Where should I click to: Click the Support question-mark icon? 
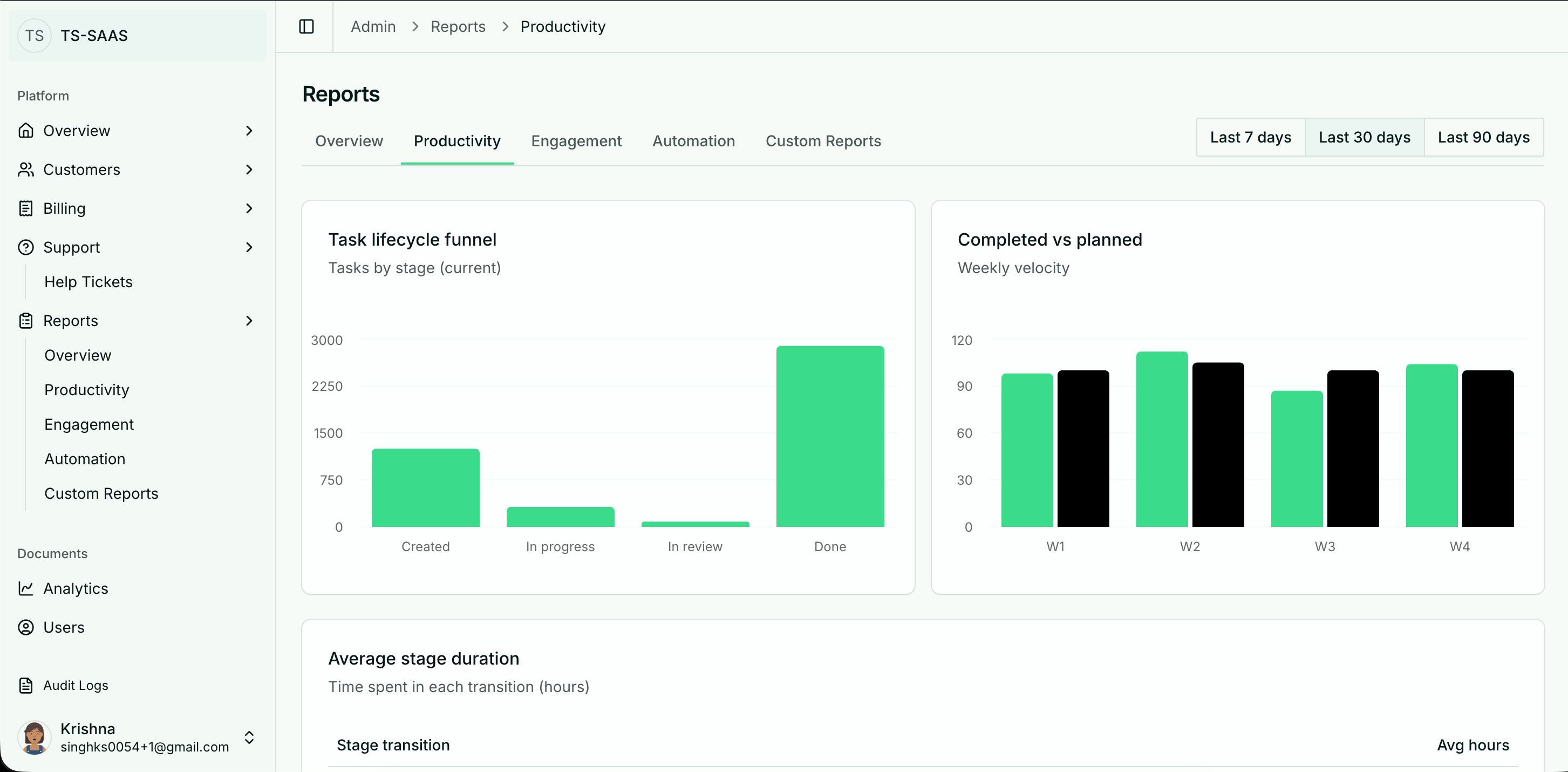tap(25, 247)
